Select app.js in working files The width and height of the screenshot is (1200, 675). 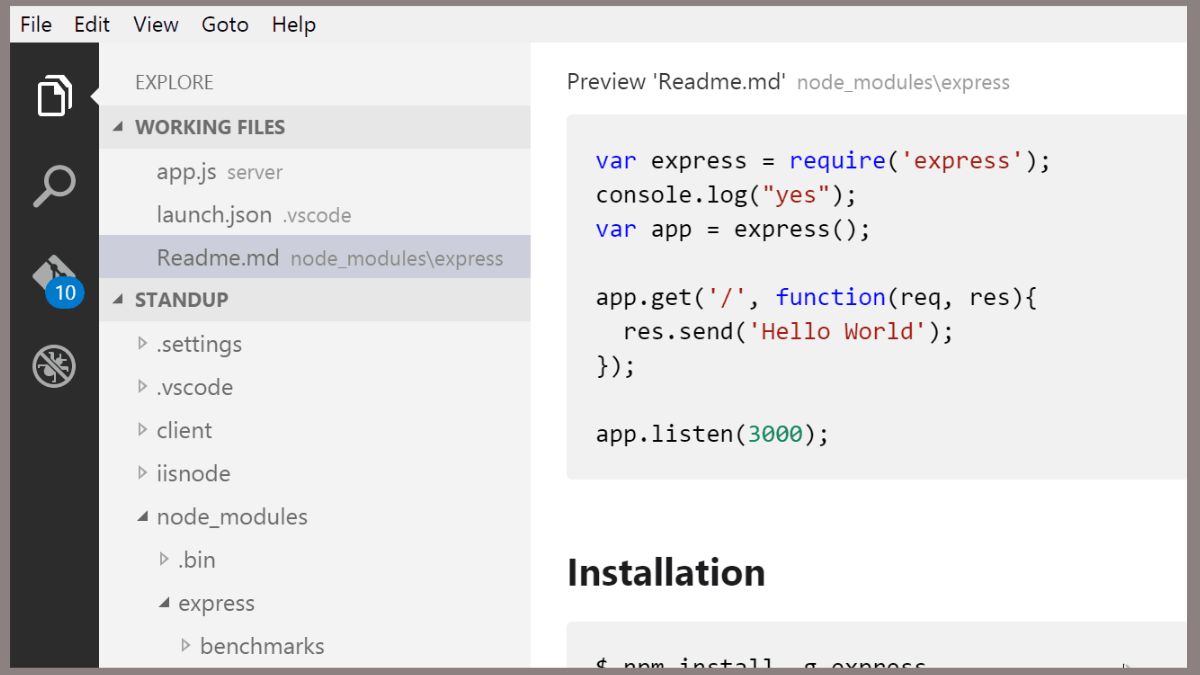(x=315, y=172)
